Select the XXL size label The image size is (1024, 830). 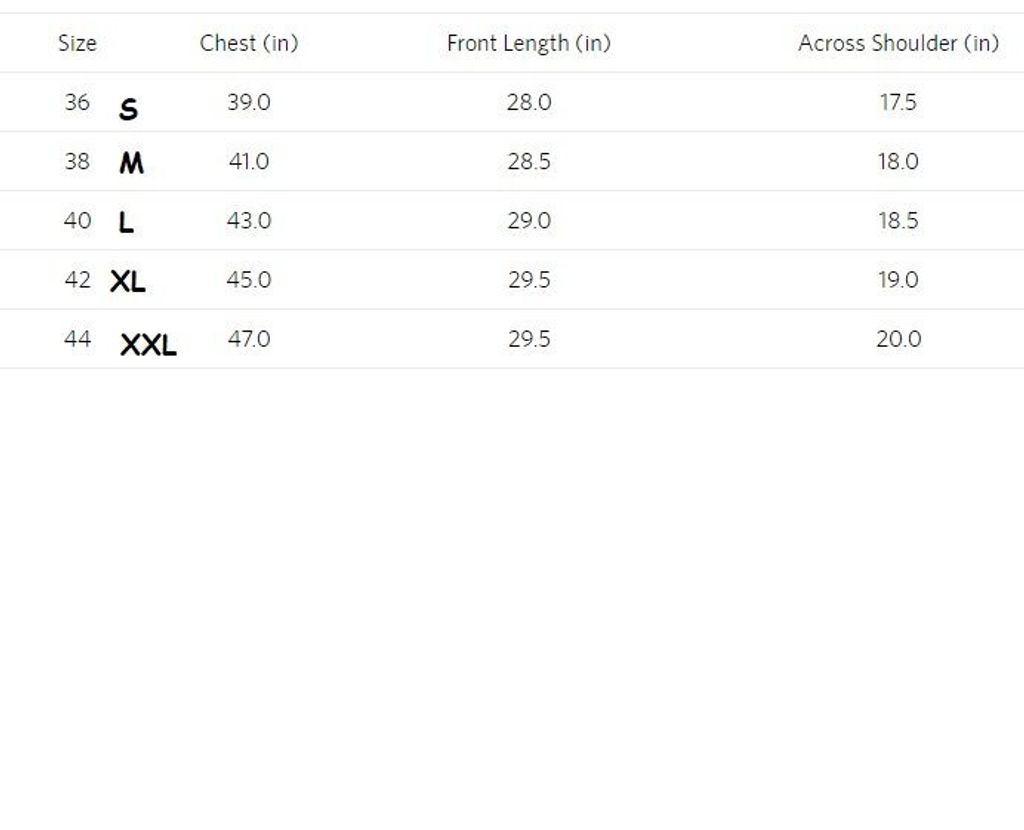click(148, 346)
